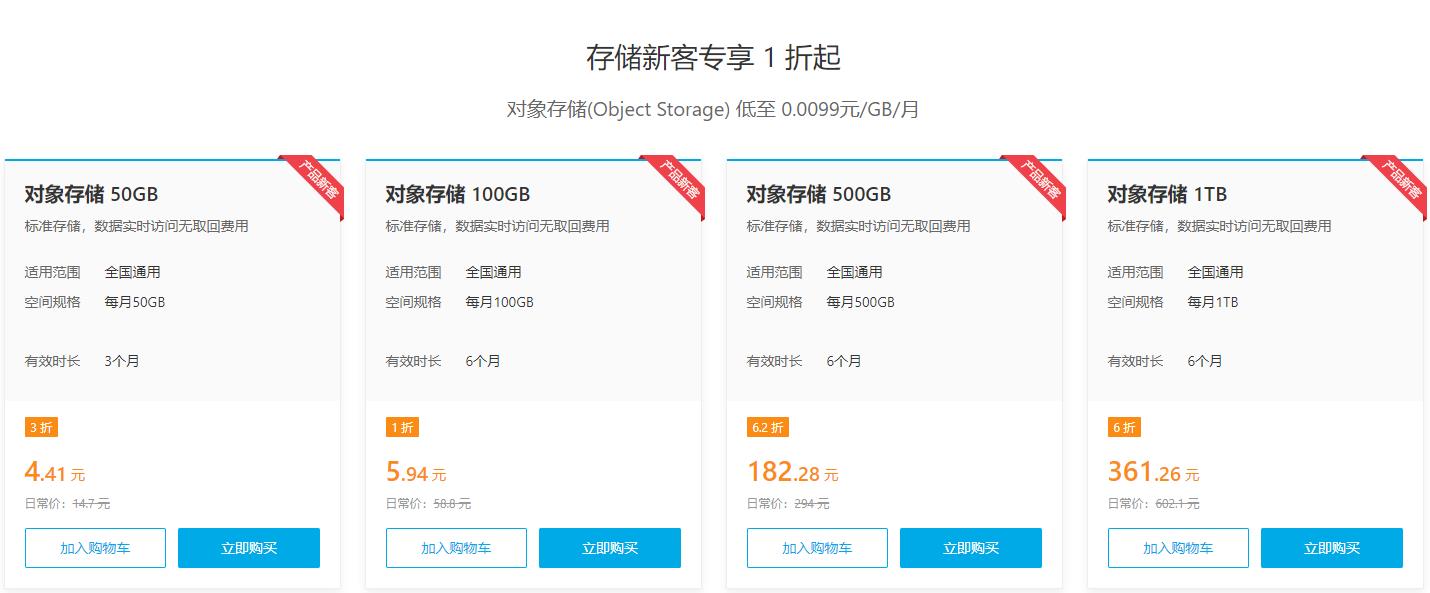Purchase the 500GB plan immediately
Viewport: 1430px width, 593px height.
click(971, 548)
